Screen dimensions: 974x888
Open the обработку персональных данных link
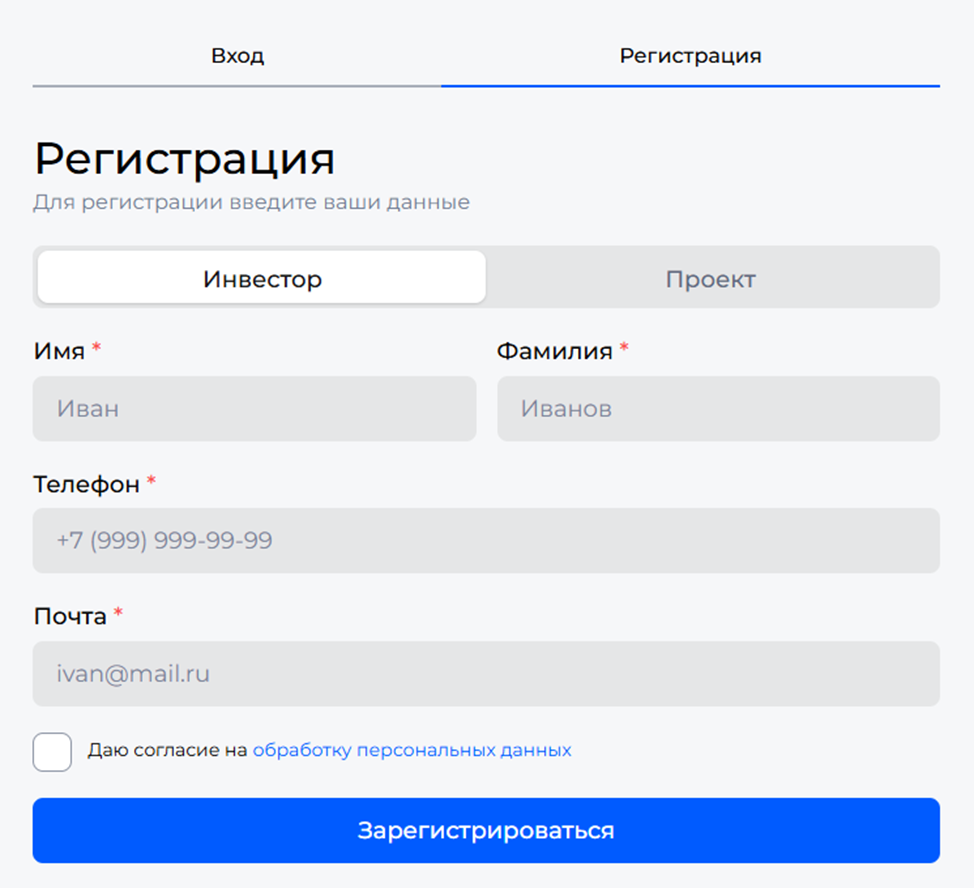click(414, 750)
